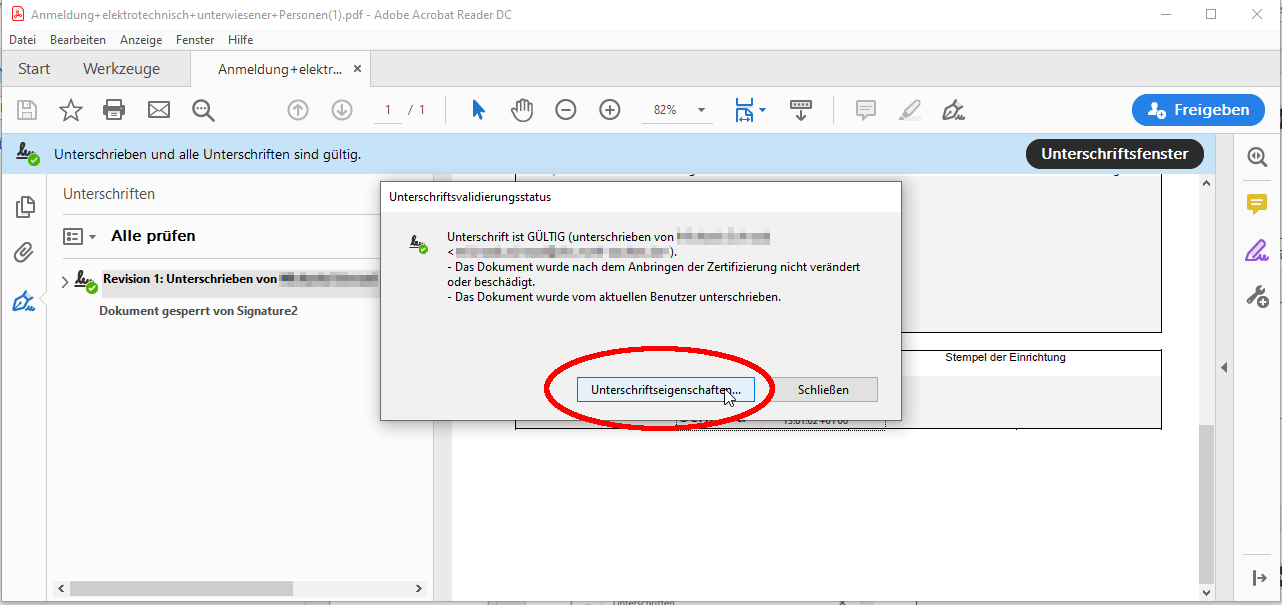
Task: Expand the Revision 1 signature entry
Action: click(66, 282)
